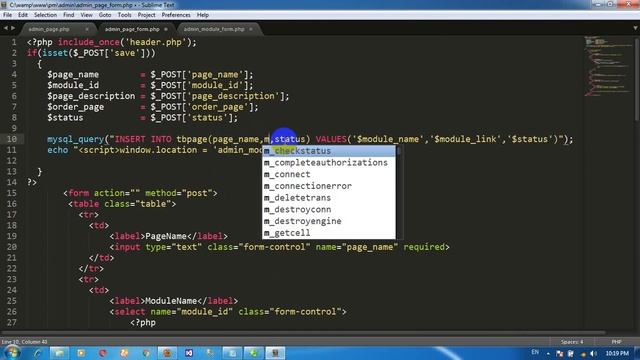Open the Project menu
Image resolution: width=640 pixels, height=360 pixels.
tap(147, 15)
